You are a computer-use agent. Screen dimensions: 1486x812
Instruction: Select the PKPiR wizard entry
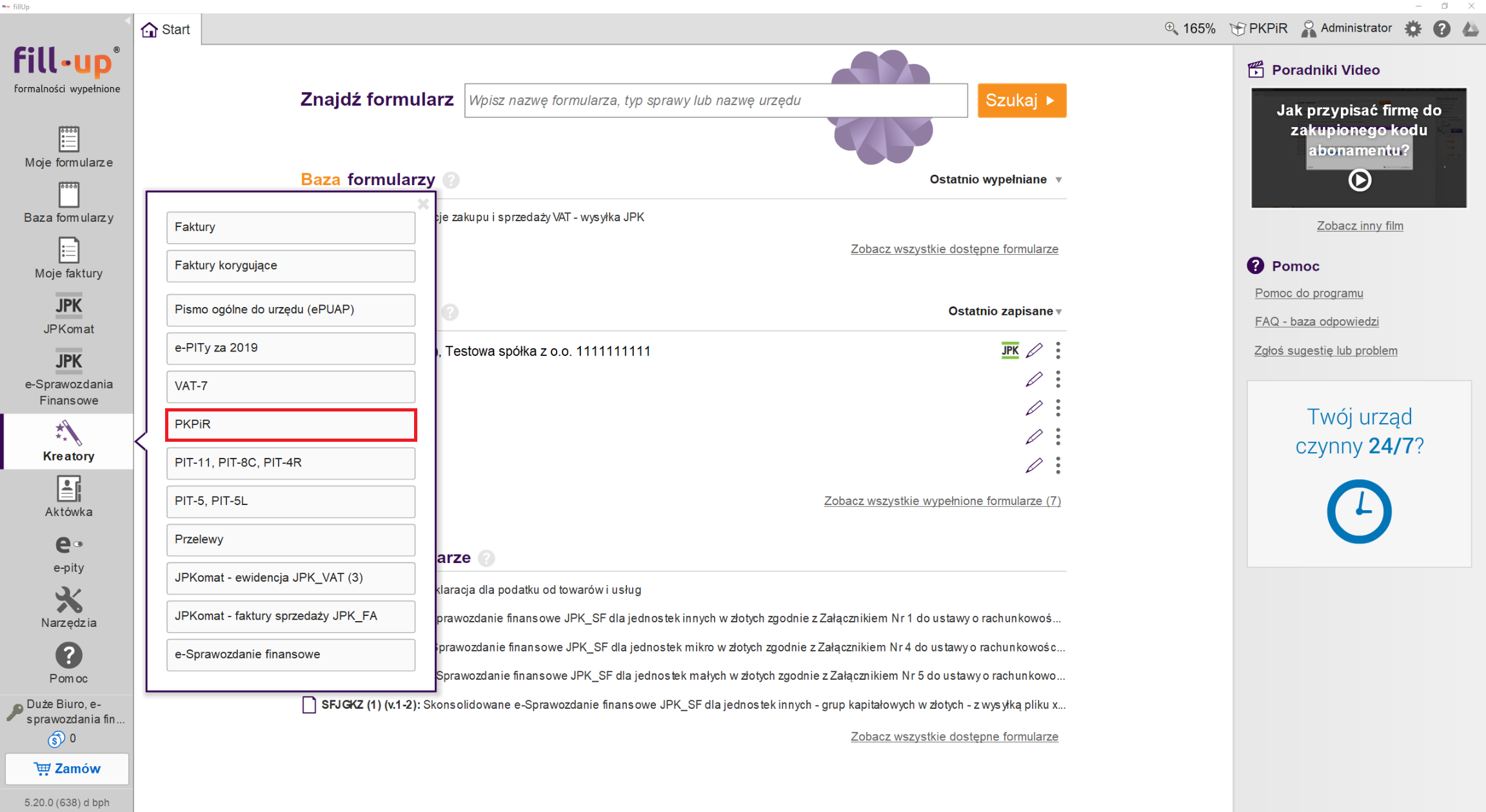tap(291, 424)
